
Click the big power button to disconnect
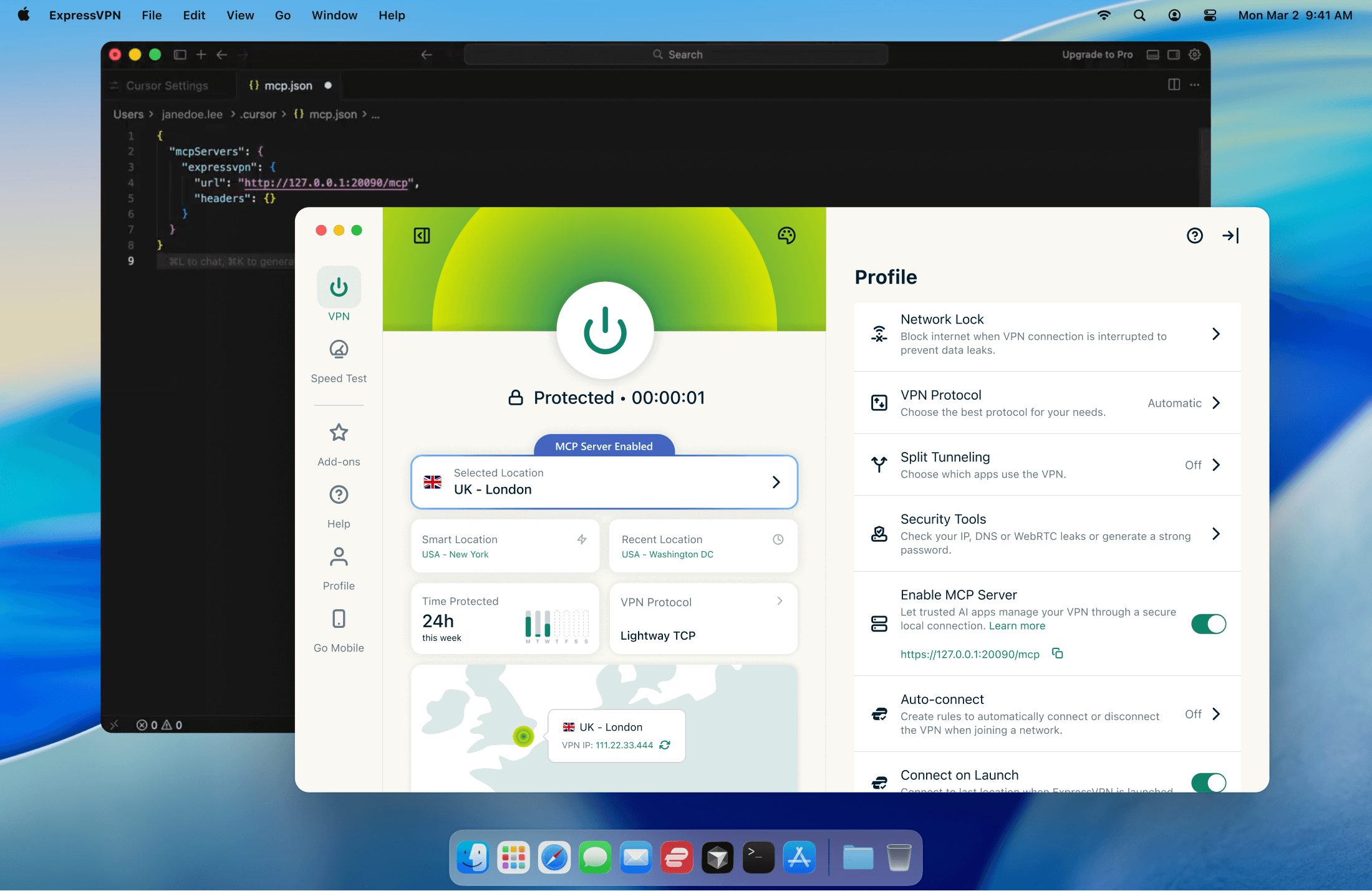click(604, 330)
